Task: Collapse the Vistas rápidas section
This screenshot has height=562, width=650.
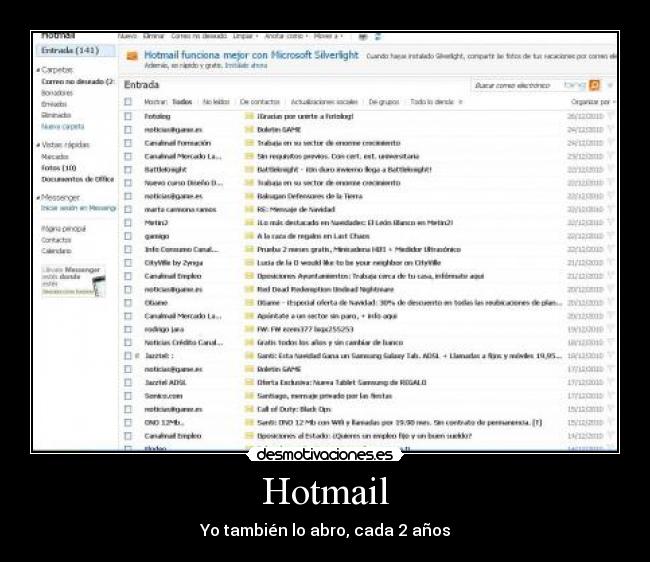Action: click(38, 145)
